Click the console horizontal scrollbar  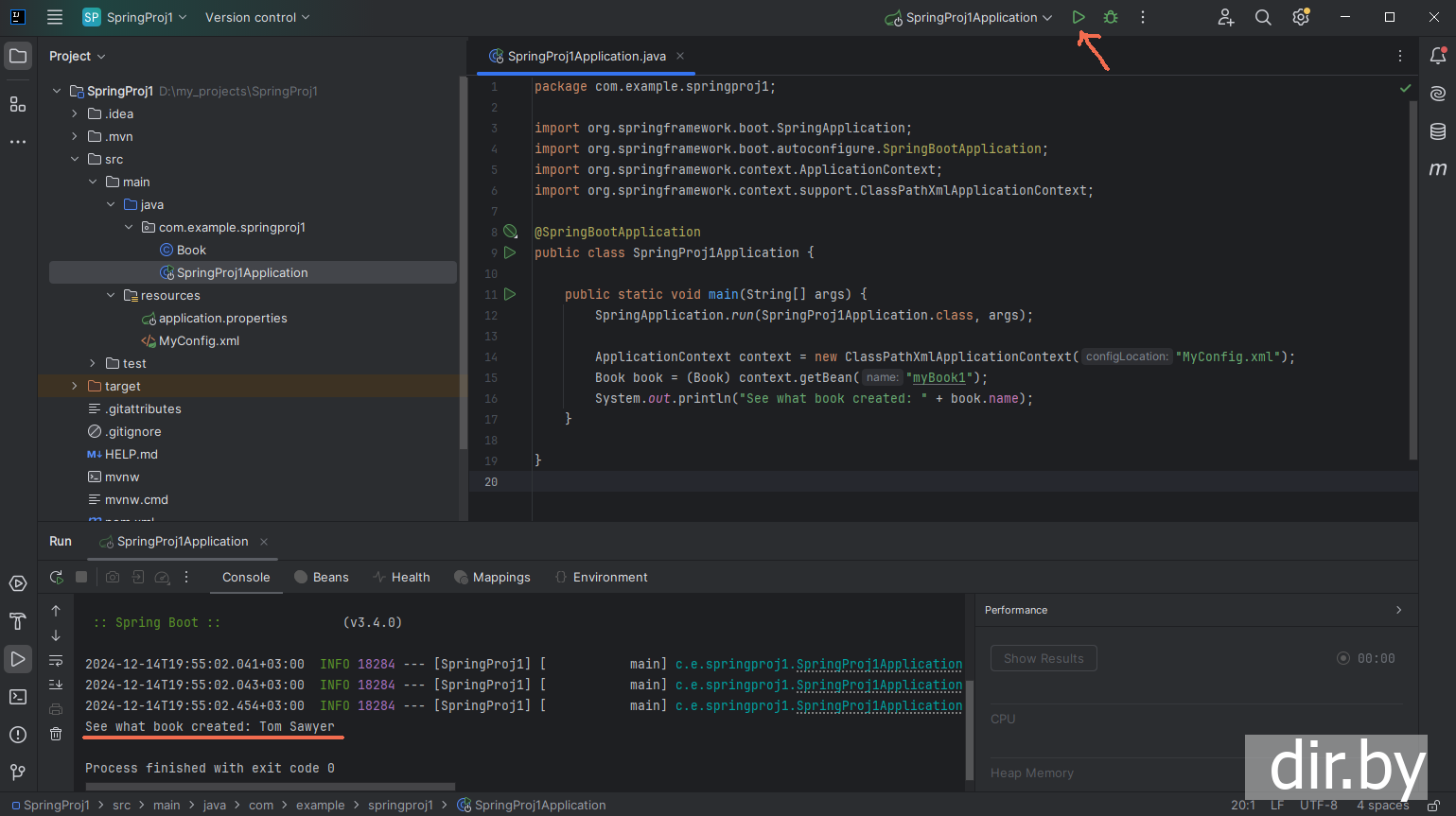(x=270, y=786)
